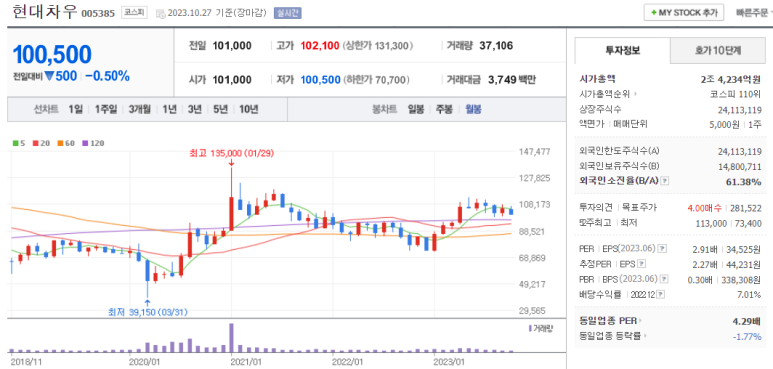Click the help icon next to 외국인소진율(B/A)

point(665,181)
